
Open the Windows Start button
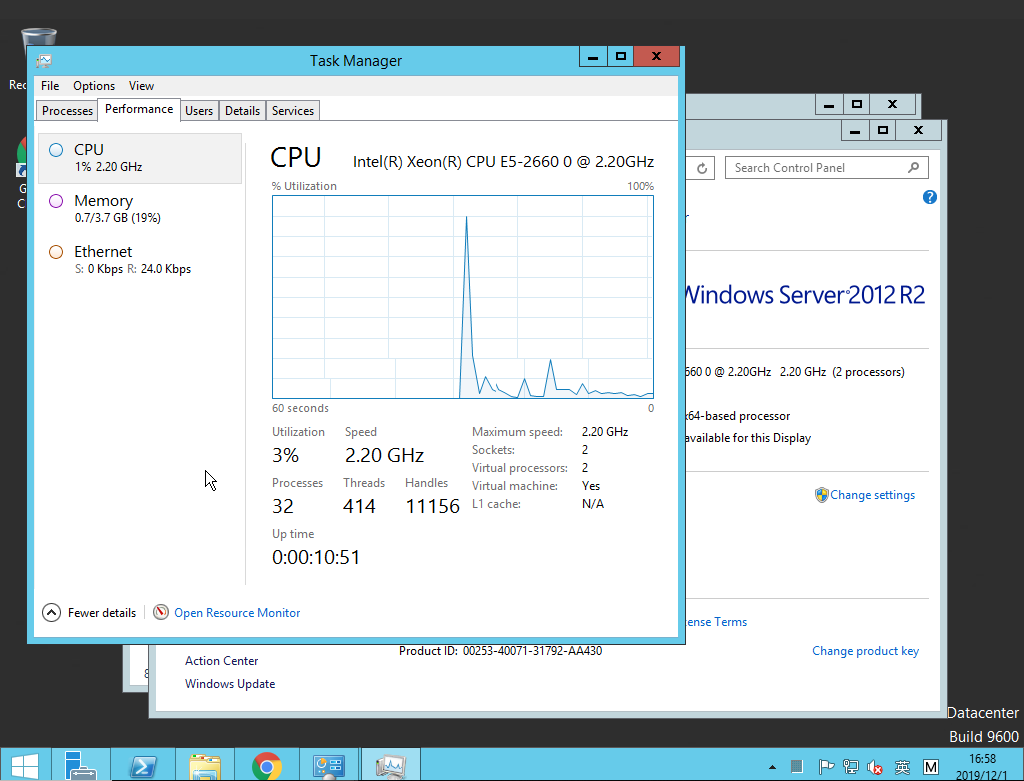(x=25, y=765)
